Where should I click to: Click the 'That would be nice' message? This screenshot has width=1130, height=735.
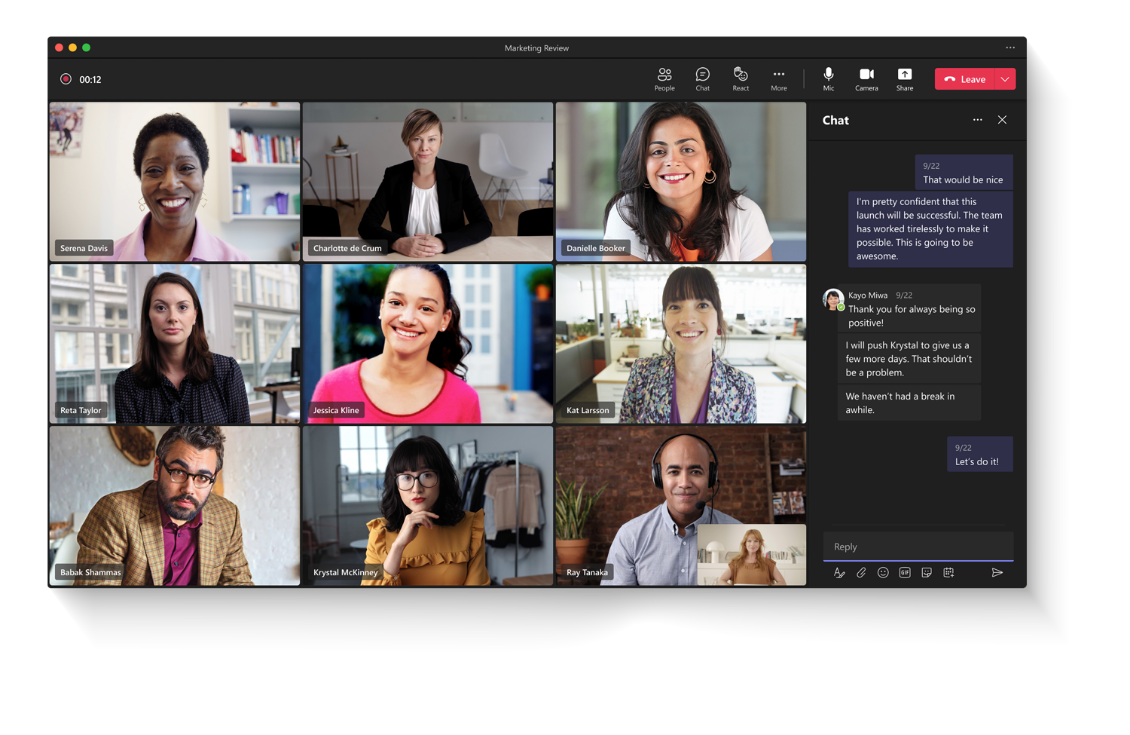click(964, 173)
